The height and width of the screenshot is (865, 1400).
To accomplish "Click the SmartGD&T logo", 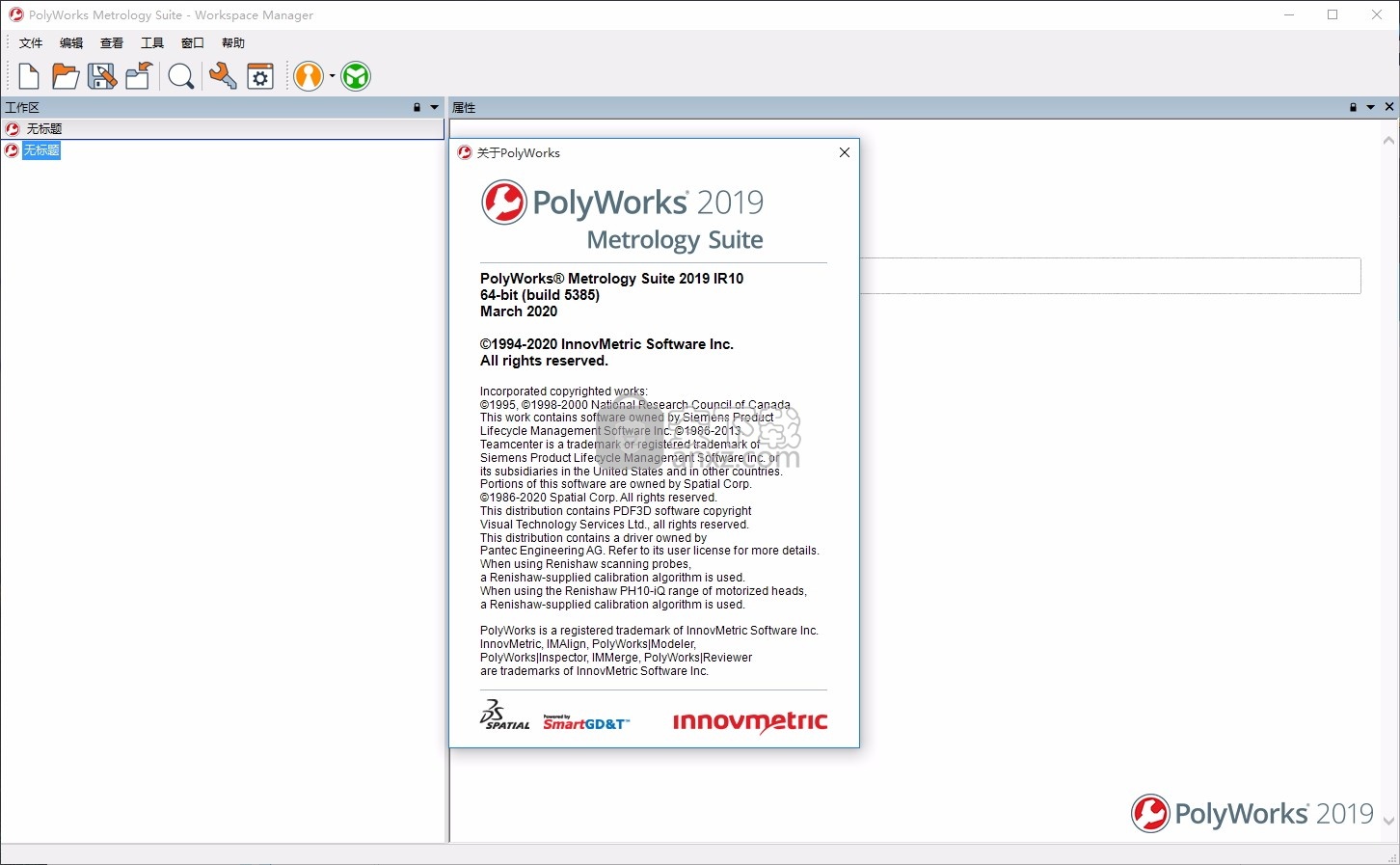I will coord(585,722).
